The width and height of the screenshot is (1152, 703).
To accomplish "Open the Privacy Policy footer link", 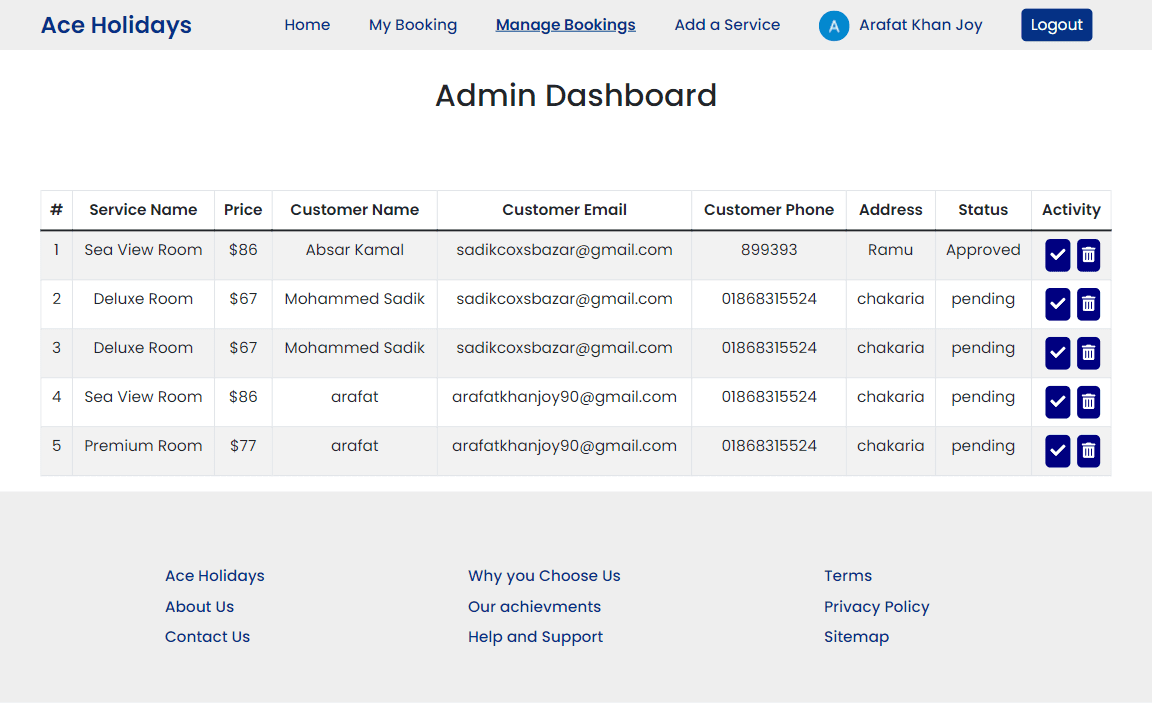I will [876, 607].
